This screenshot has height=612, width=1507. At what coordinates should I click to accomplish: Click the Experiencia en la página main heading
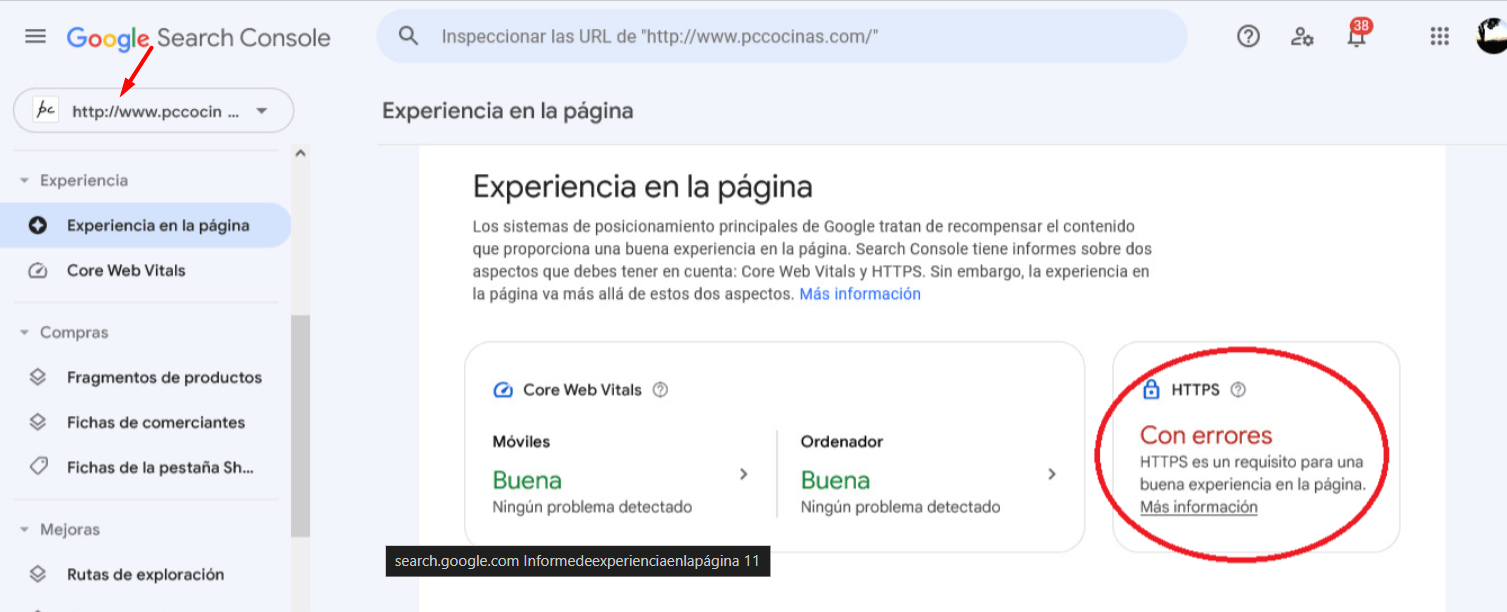pos(642,187)
